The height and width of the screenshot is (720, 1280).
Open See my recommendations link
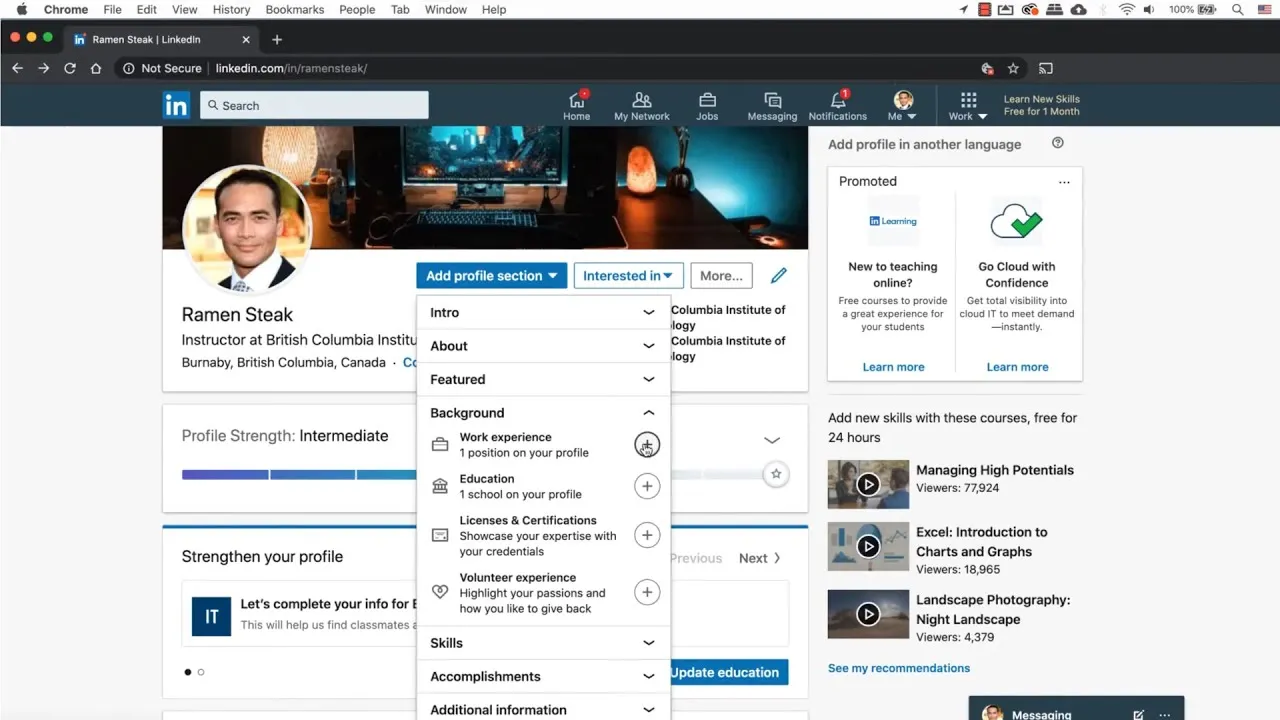[899, 668]
